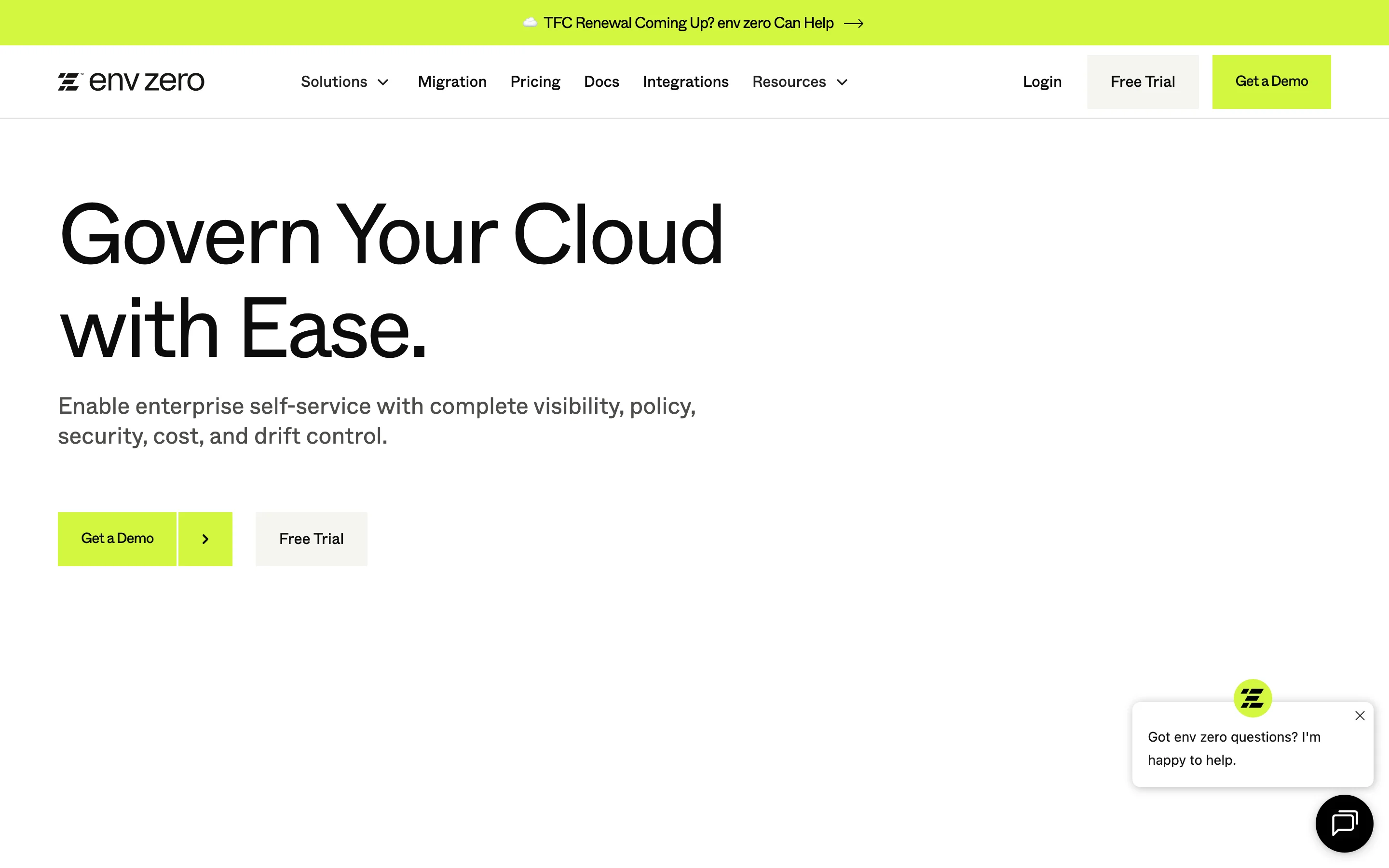Navigate to Integrations

tap(685, 82)
